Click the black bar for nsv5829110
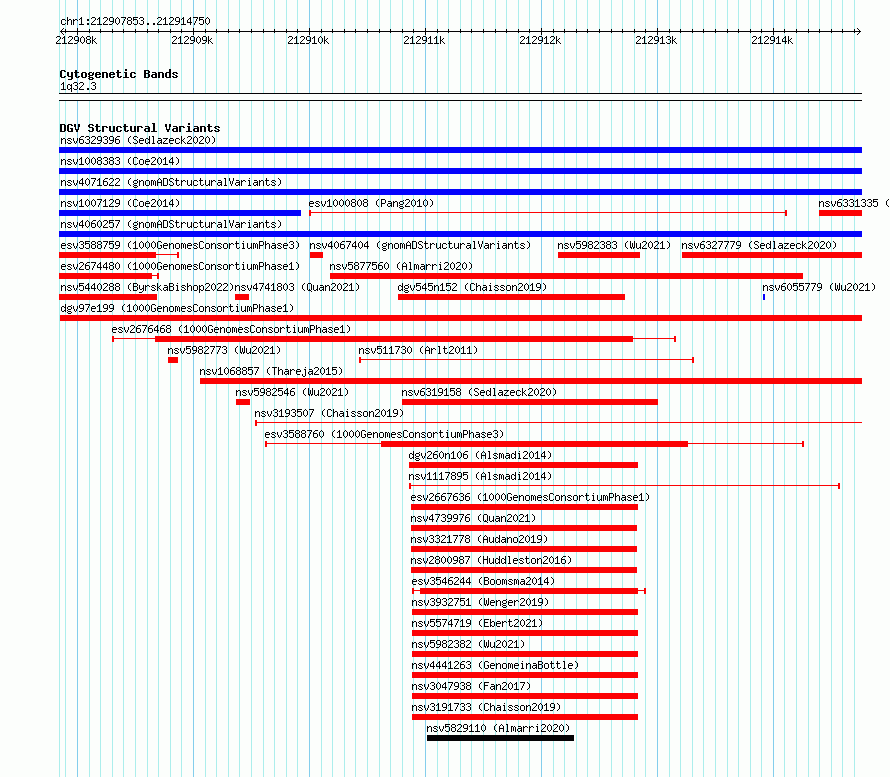The image size is (890, 777). pyautogui.click(x=501, y=738)
